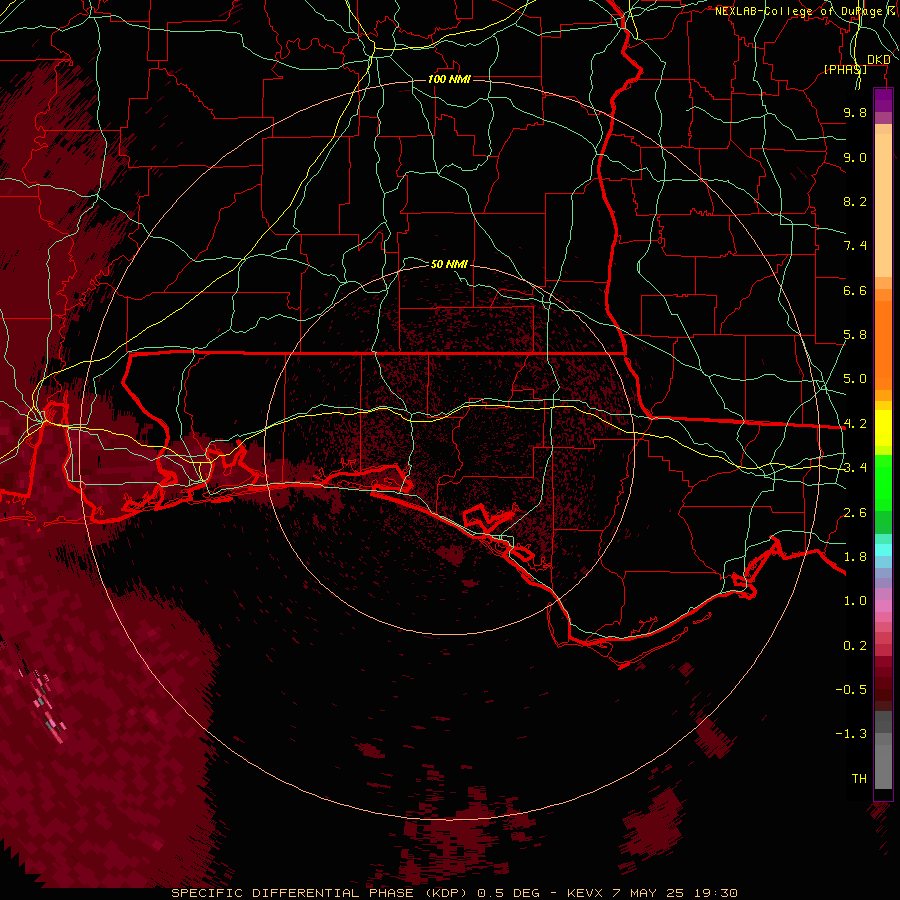This screenshot has height=900, width=900.
Task: Click the 4.2 value on the scale
Action: (x=855, y=424)
